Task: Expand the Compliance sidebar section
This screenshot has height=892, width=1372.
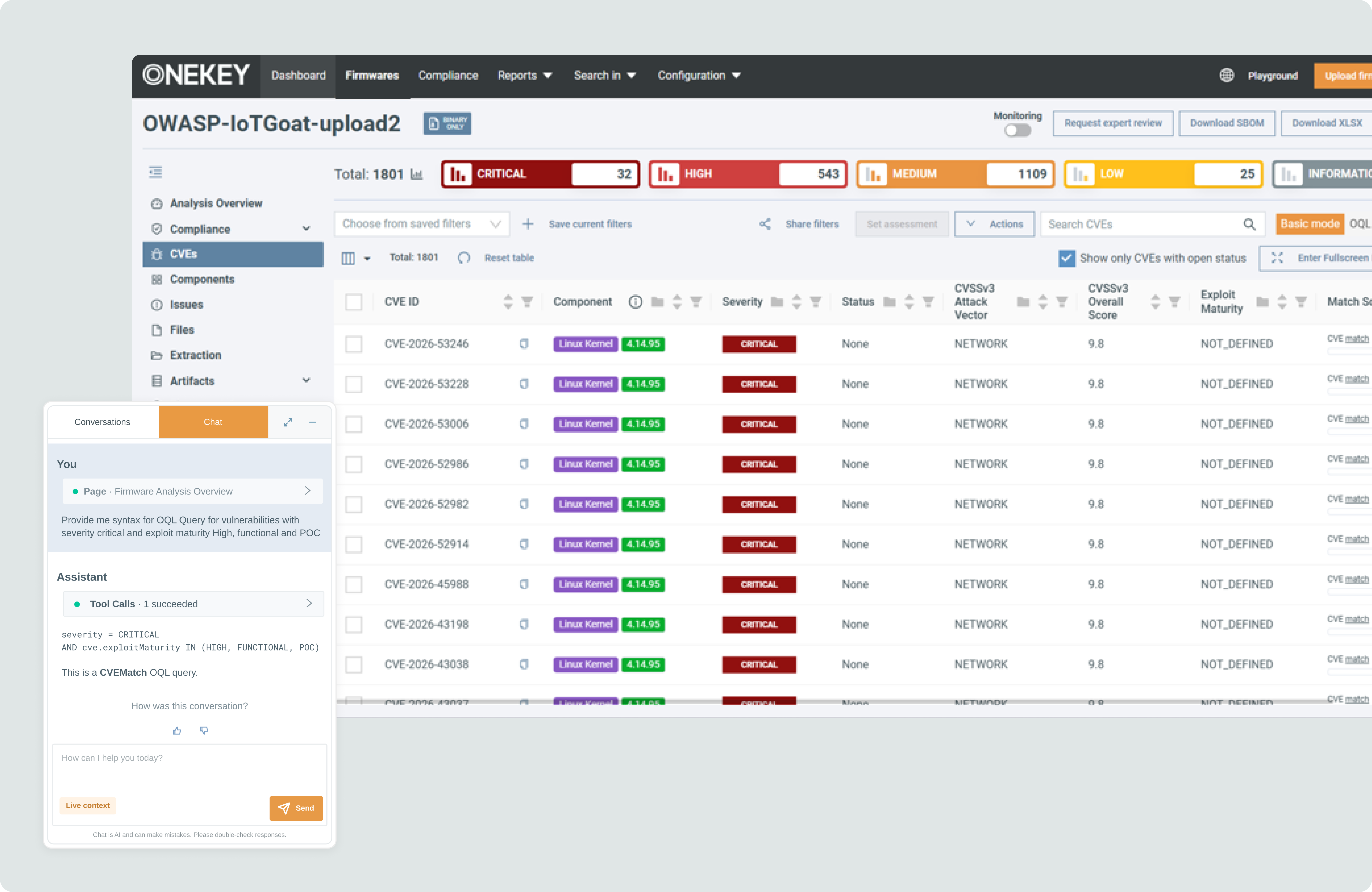Action: [x=305, y=228]
